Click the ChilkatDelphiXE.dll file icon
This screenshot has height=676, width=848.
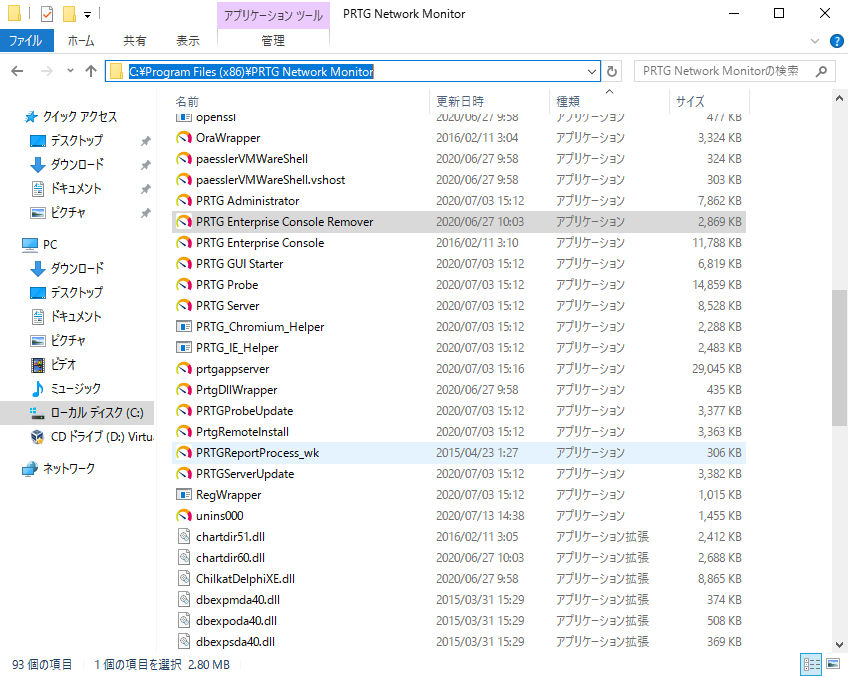click(184, 579)
